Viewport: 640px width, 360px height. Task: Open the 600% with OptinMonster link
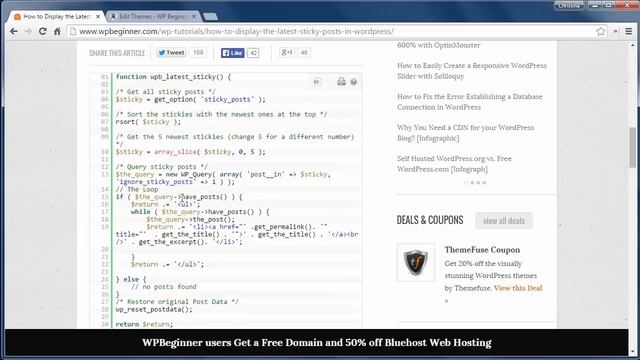pyautogui.click(x=438, y=45)
